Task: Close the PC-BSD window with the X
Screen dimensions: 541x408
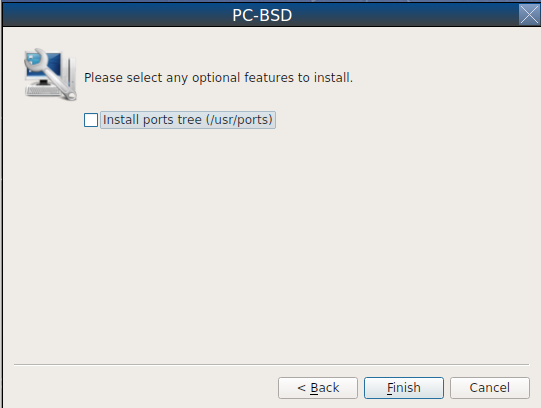Action: tap(529, 14)
